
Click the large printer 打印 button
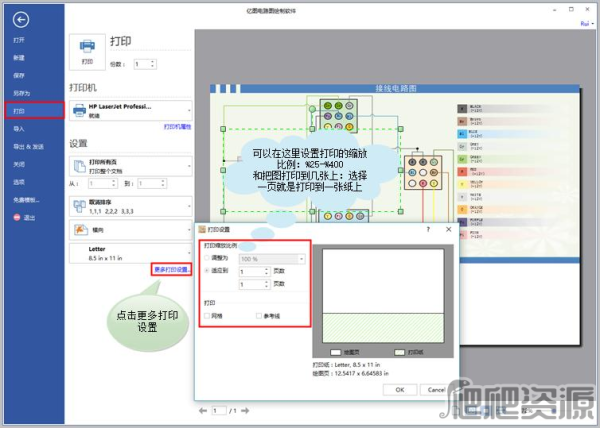pyautogui.click(x=87, y=52)
